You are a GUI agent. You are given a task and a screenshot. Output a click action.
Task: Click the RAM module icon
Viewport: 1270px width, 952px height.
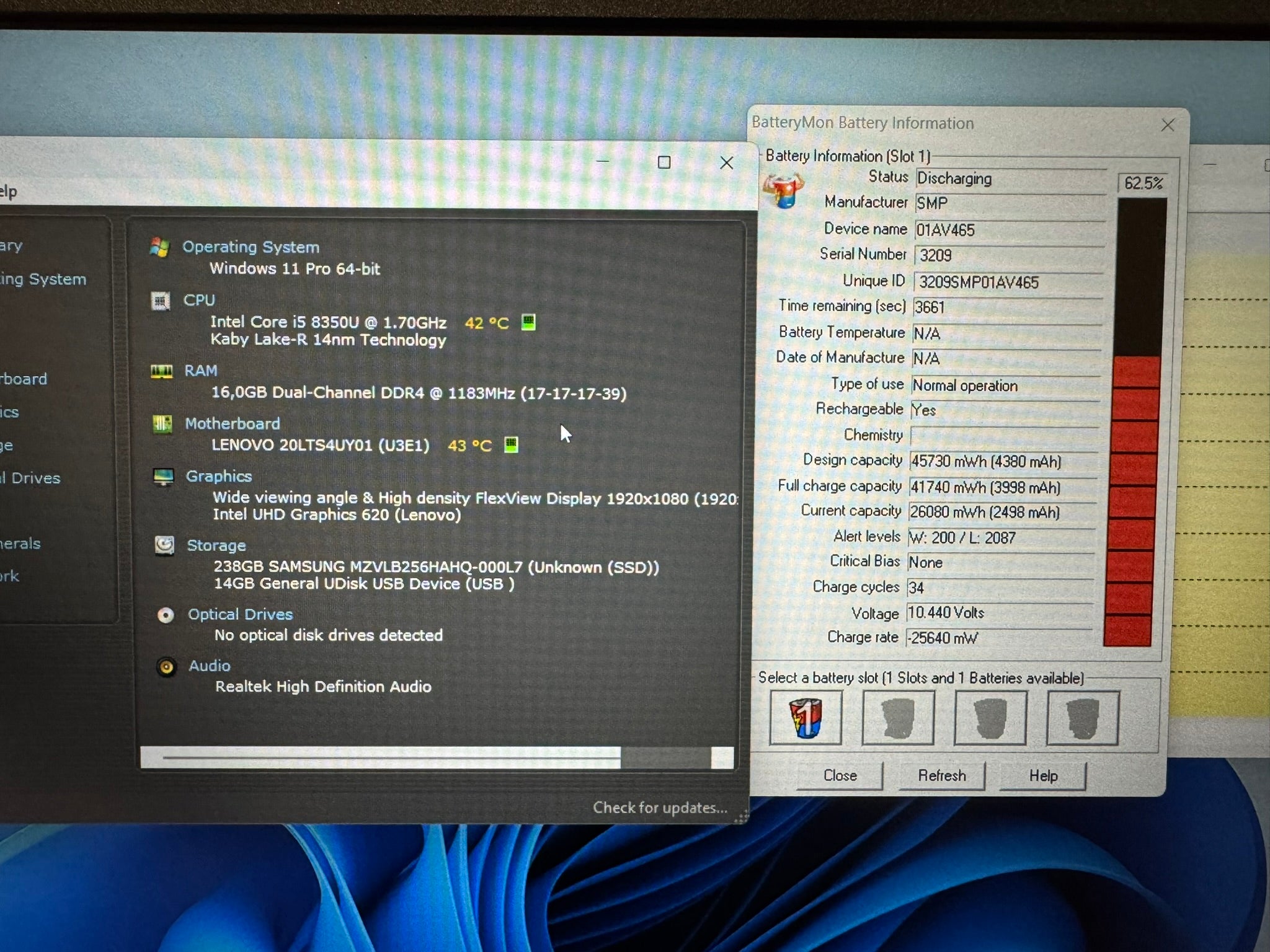coord(162,371)
